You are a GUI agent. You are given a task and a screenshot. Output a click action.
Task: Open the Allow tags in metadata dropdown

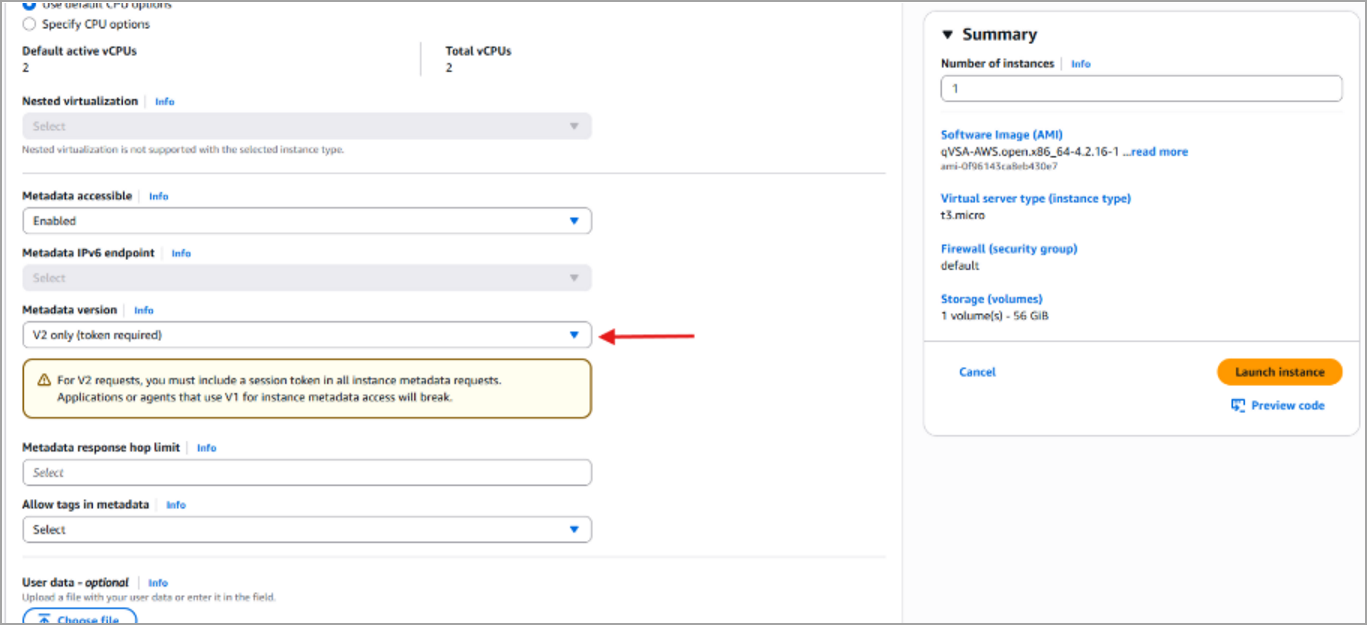[x=307, y=529]
